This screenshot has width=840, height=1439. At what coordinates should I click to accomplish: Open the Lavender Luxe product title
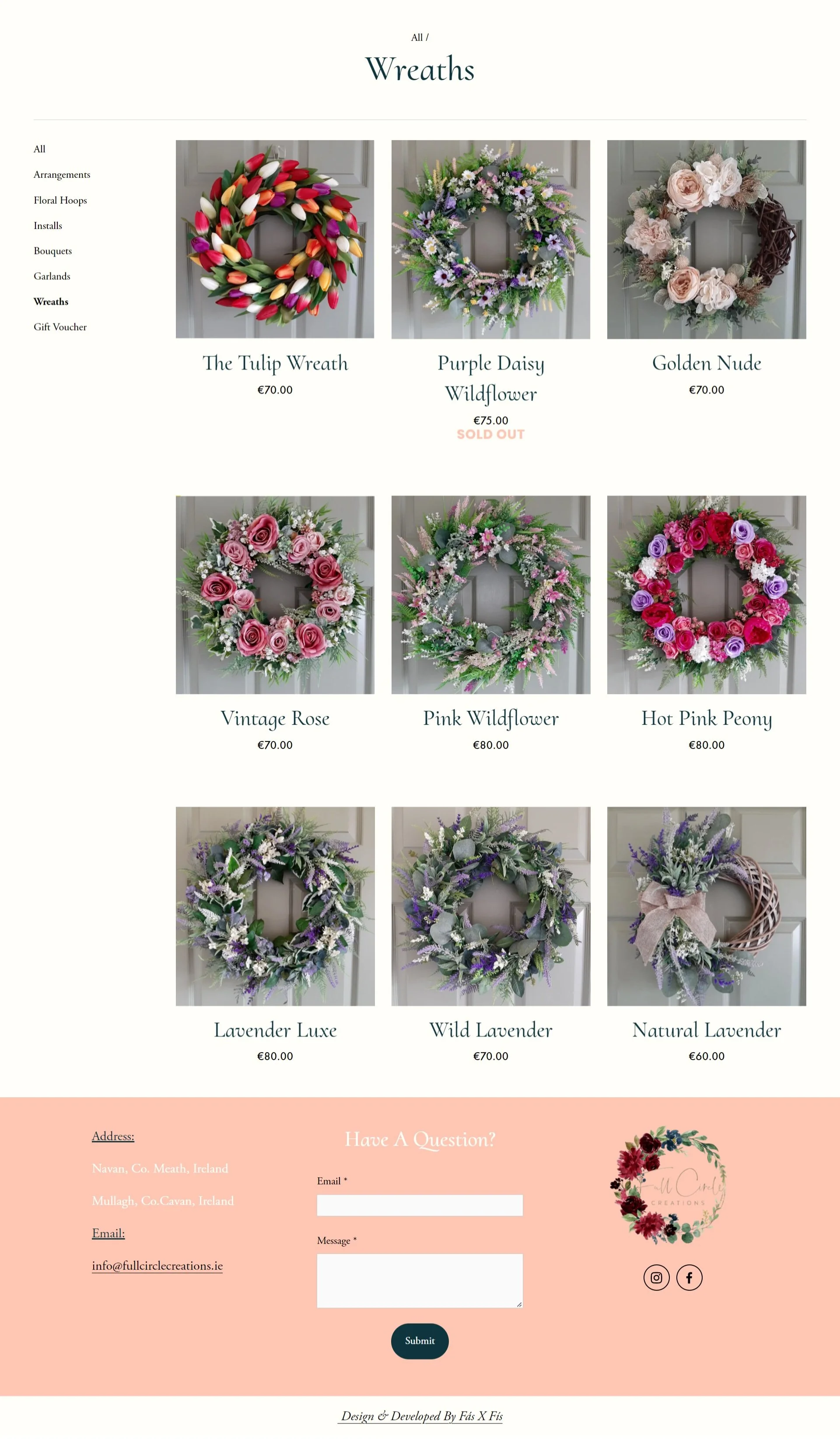tap(275, 1030)
